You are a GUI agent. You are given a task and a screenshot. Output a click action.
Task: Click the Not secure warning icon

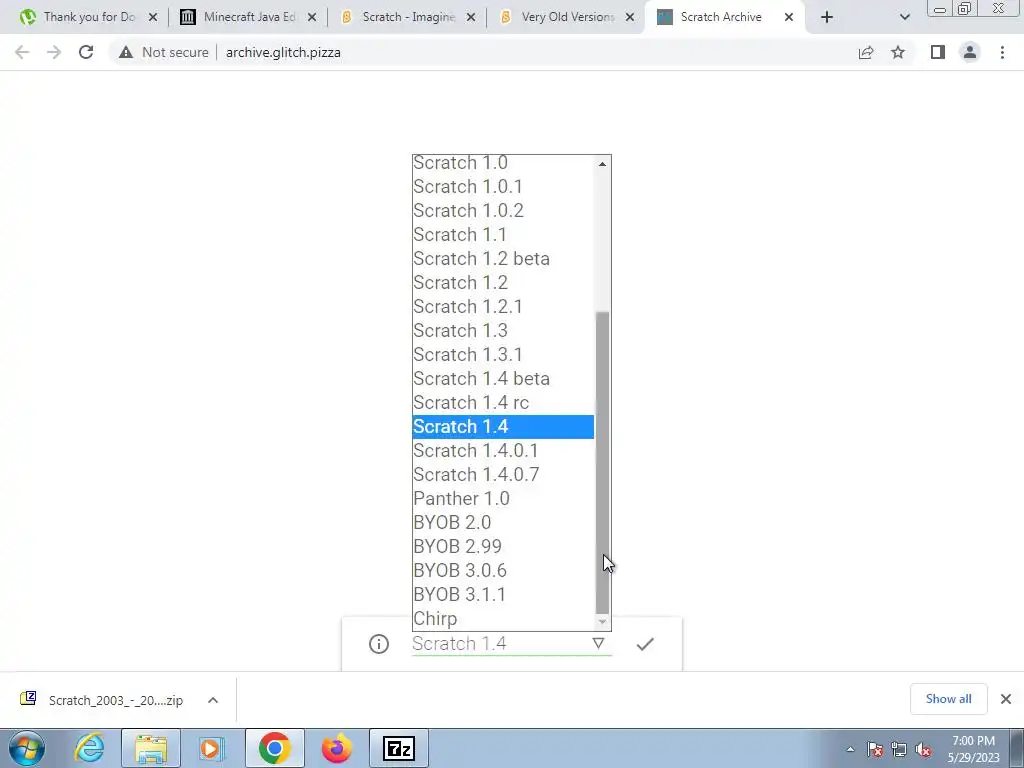click(x=126, y=52)
